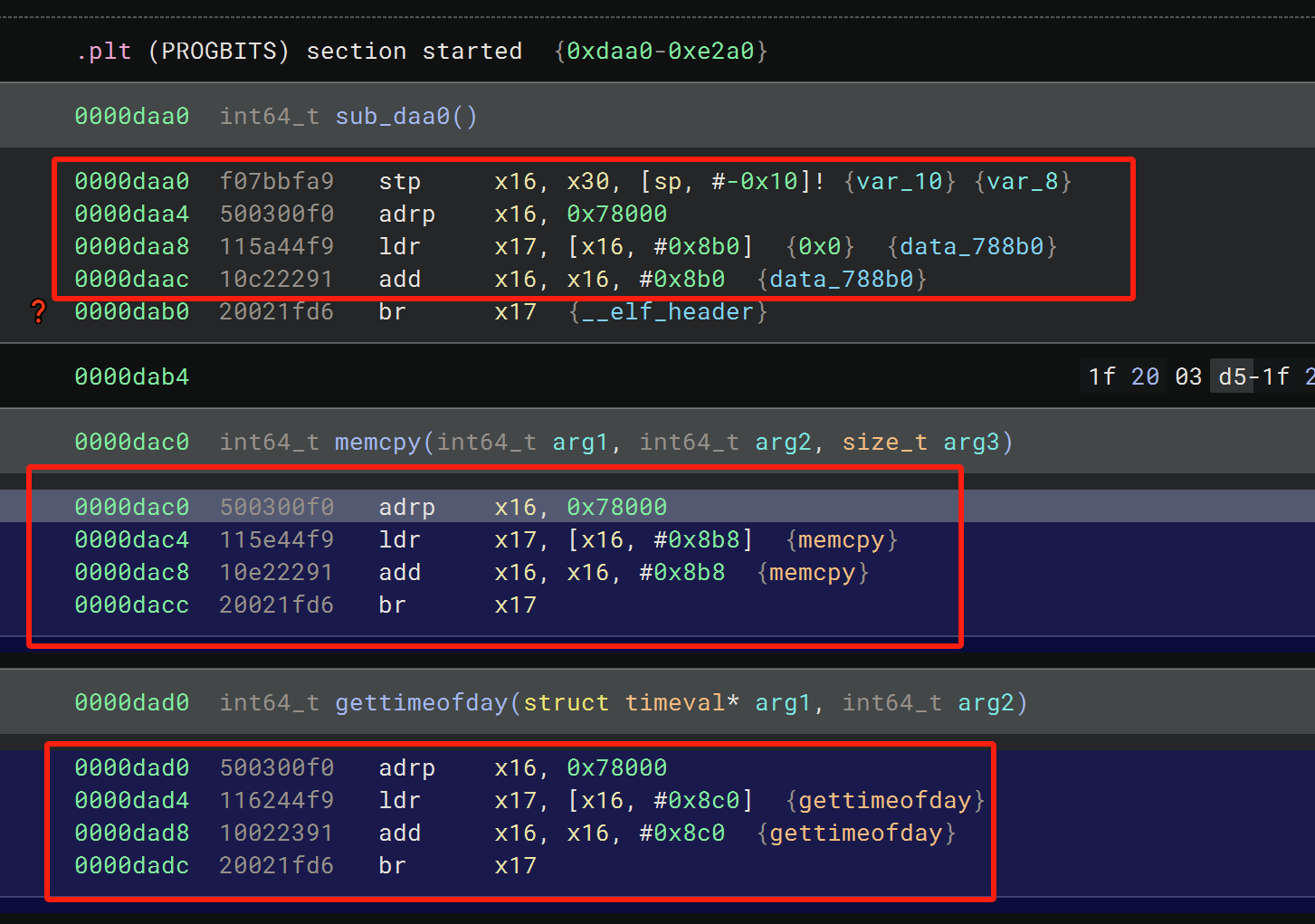Jump to the __elf_header symbol

(x=668, y=311)
